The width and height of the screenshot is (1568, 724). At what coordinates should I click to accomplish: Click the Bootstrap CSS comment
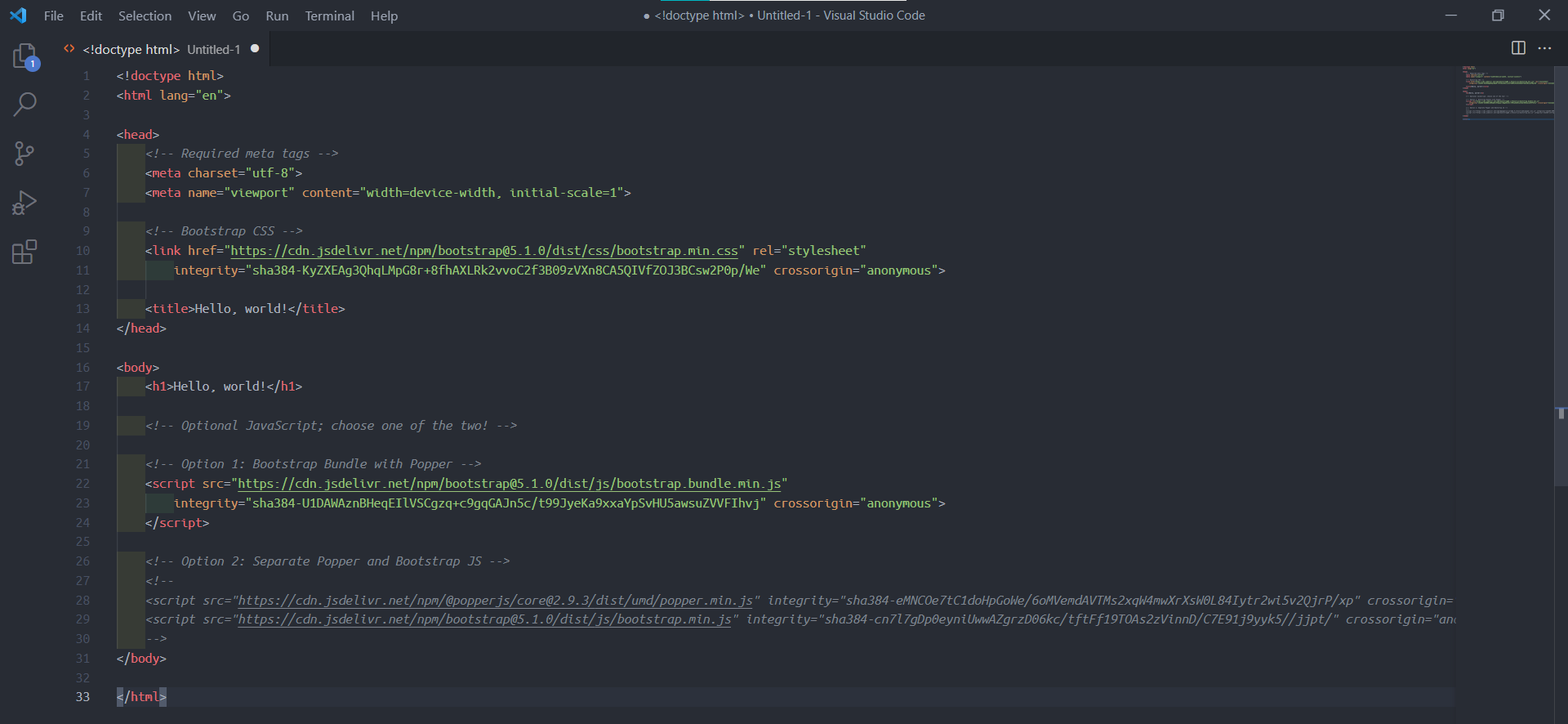pos(224,231)
